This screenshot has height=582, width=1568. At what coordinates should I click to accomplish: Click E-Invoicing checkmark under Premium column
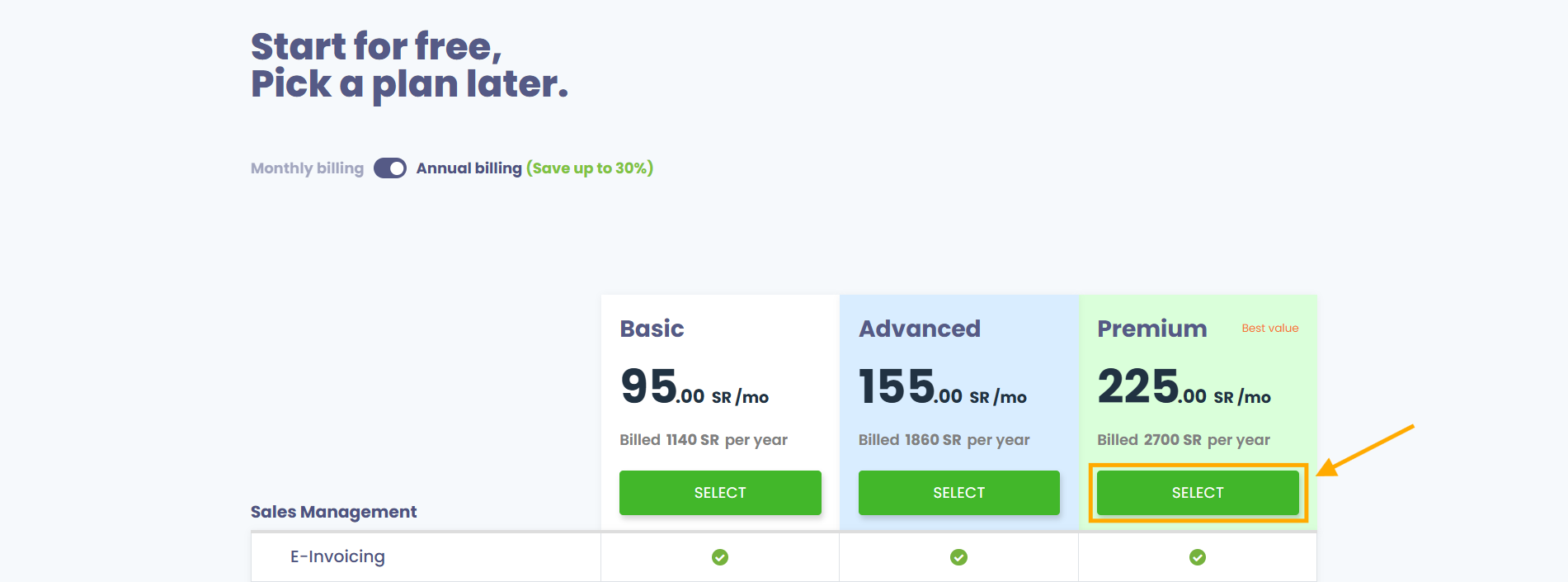point(1198,557)
